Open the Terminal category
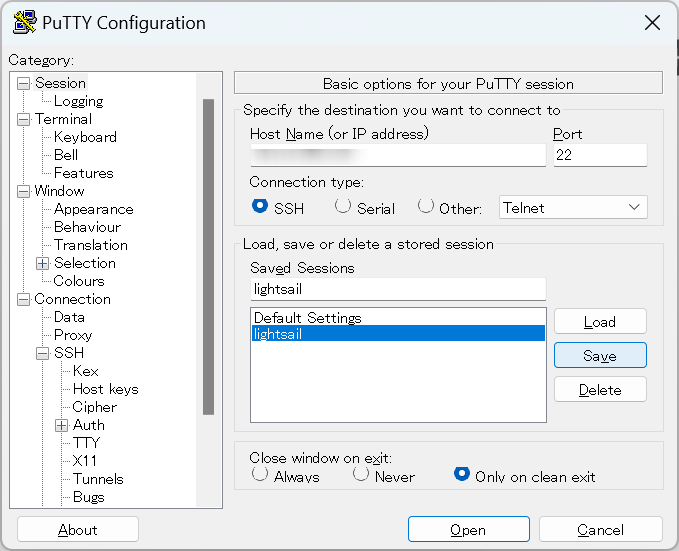The image size is (679, 551). pyautogui.click(x=63, y=119)
